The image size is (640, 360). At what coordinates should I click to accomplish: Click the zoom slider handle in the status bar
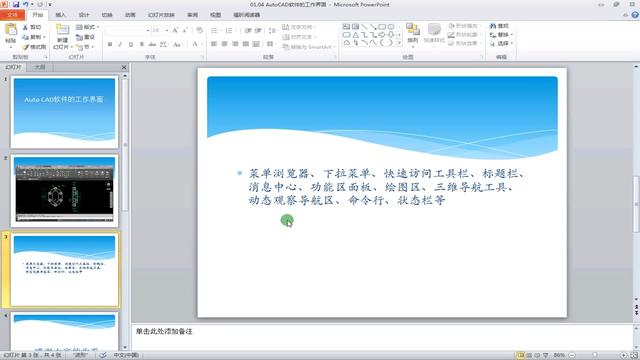[596, 356]
